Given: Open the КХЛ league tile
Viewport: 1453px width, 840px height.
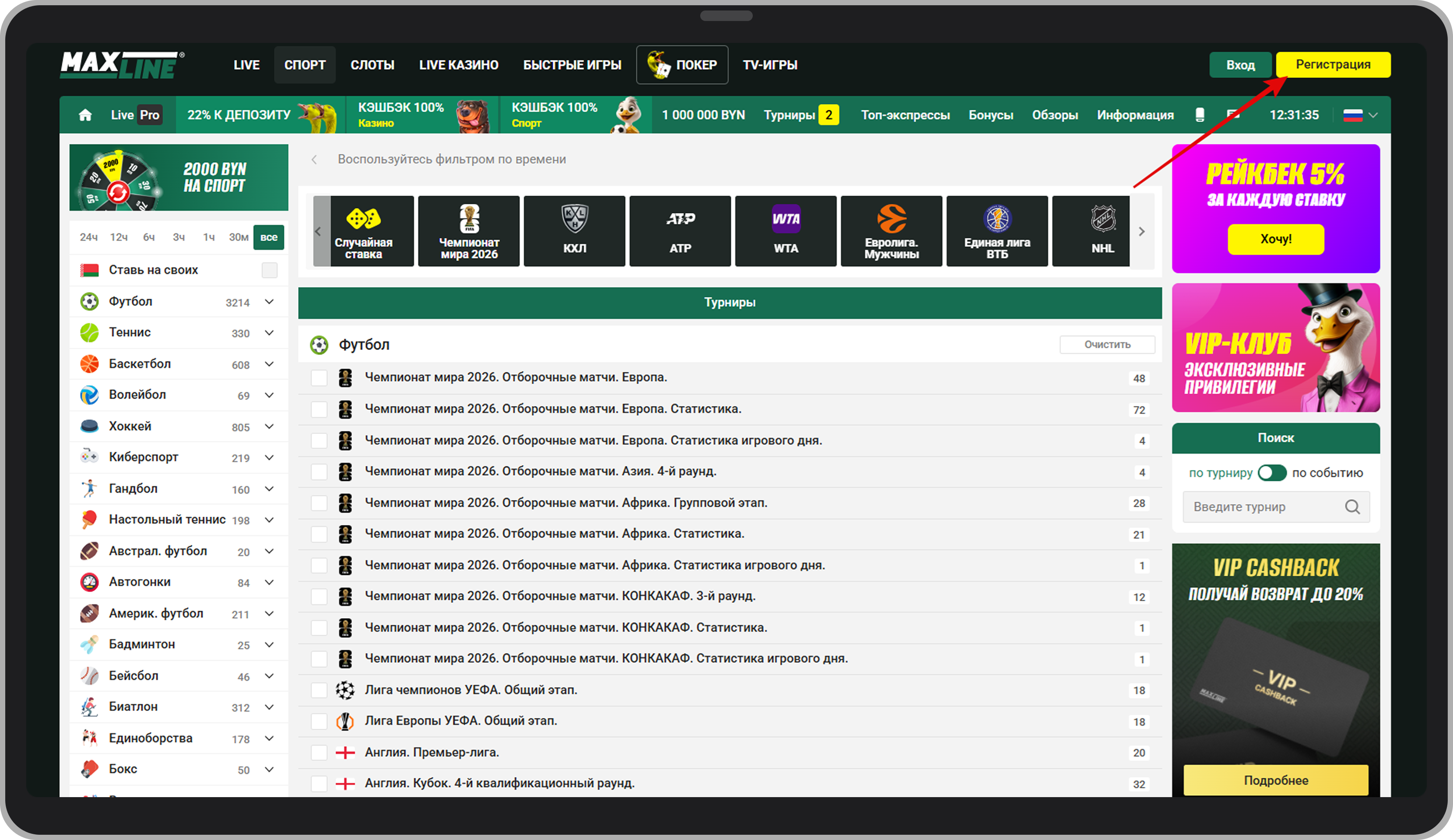Looking at the screenshot, I should (x=574, y=231).
